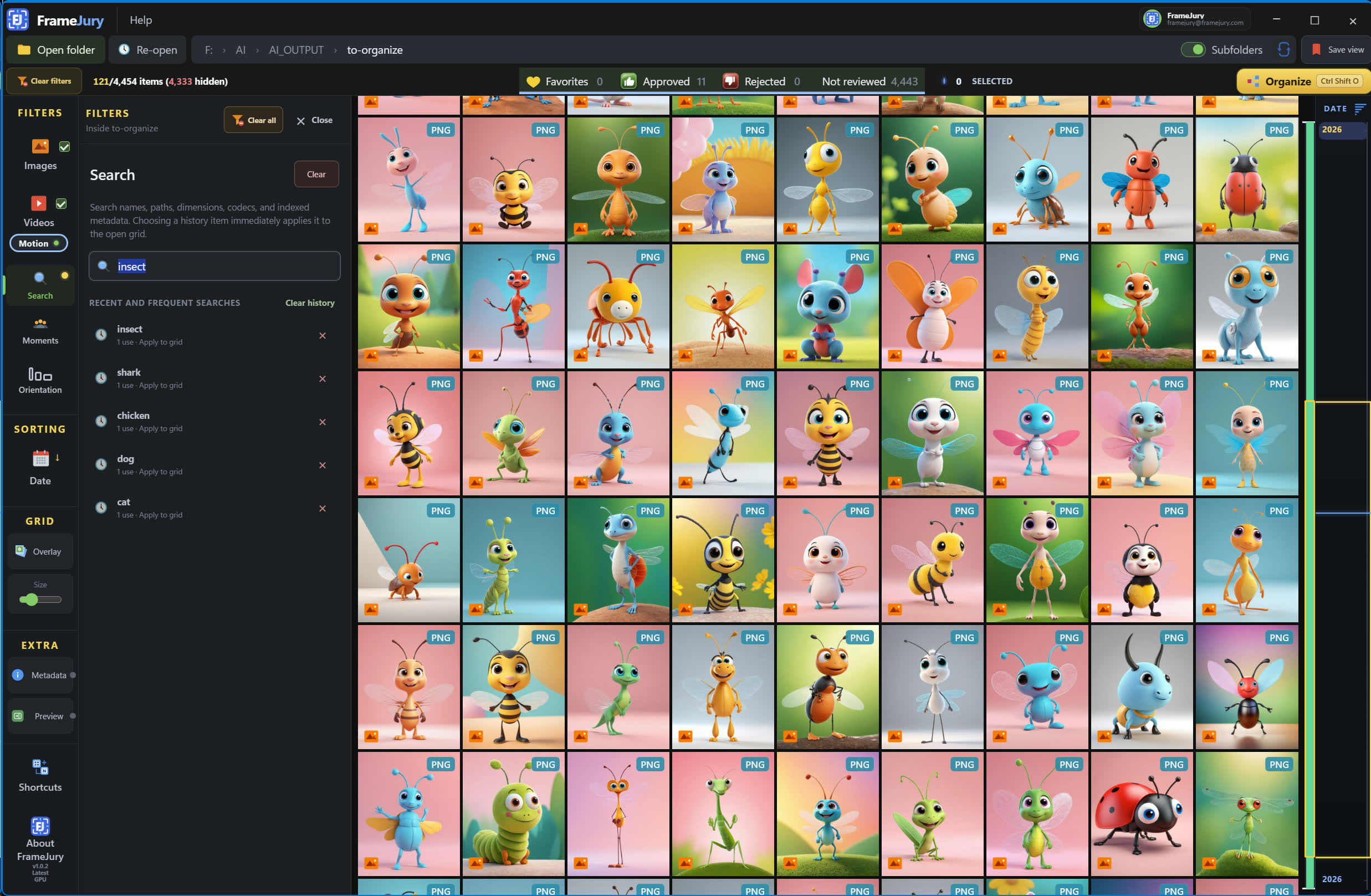Click the Organize button
The width and height of the screenshot is (1371, 896).
[x=1305, y=81]
